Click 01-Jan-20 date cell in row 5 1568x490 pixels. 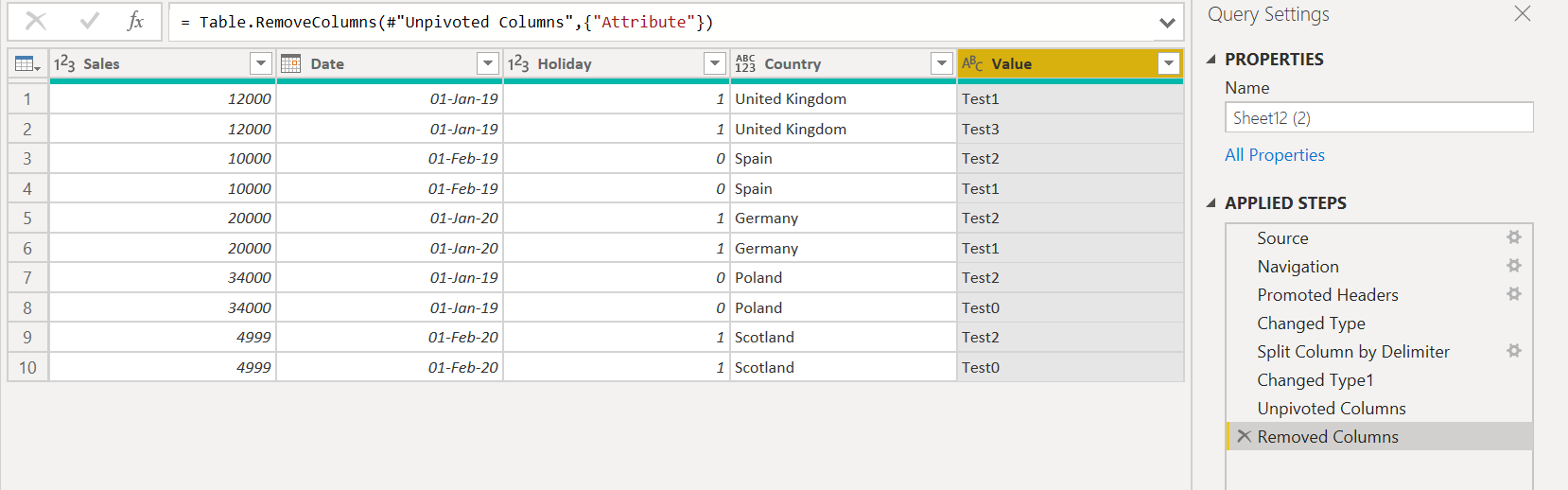(x=390, y=218)
